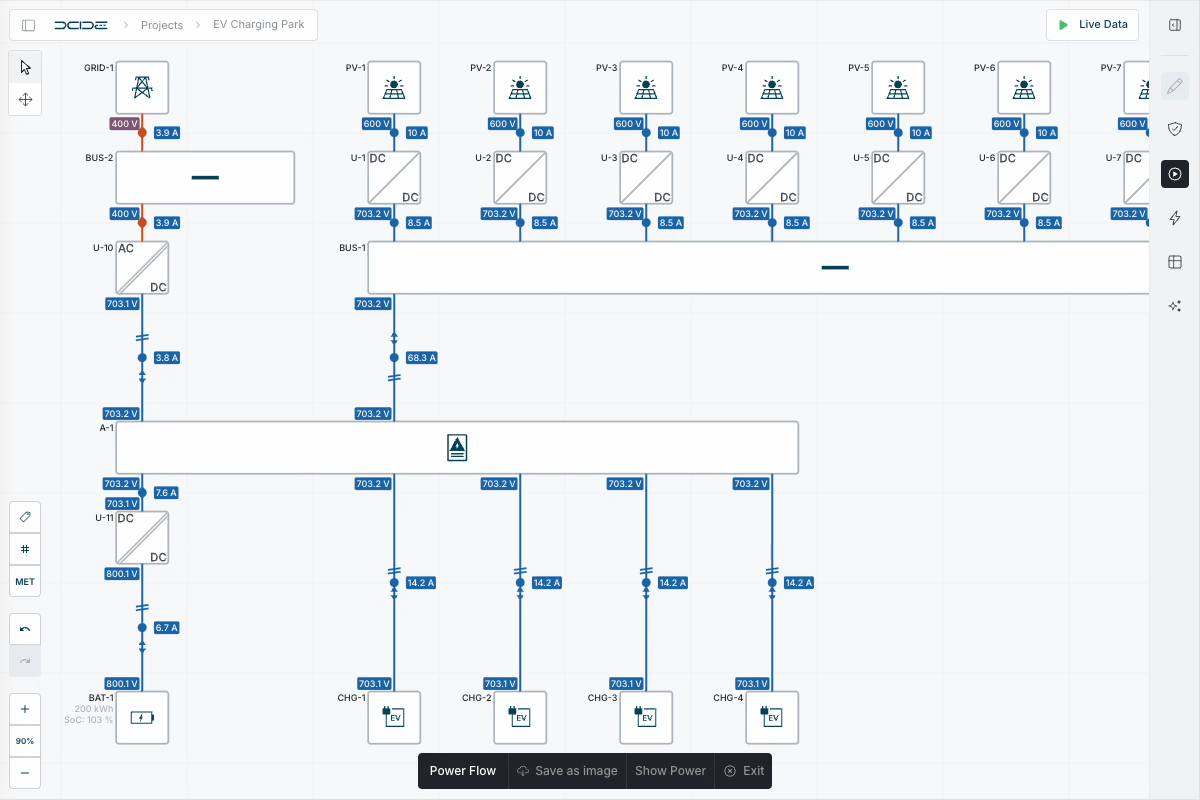Click the shield validation icon in sidebar

[1175, 129]
